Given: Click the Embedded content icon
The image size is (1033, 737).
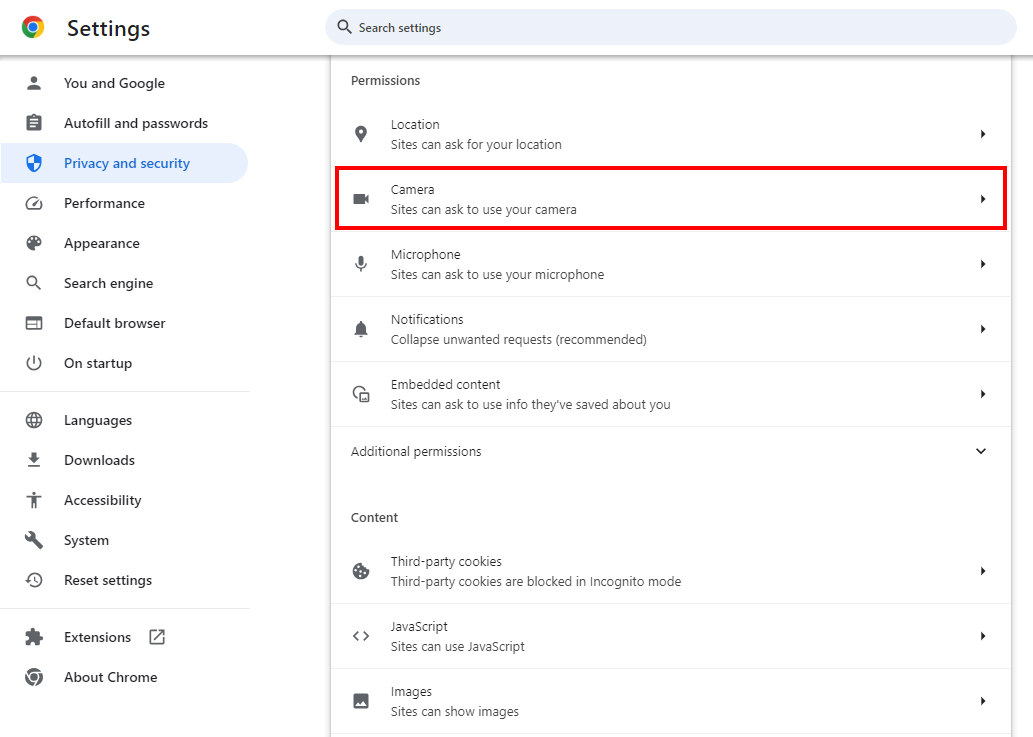Looking at the screenshot, I should [x=361, y=394].
